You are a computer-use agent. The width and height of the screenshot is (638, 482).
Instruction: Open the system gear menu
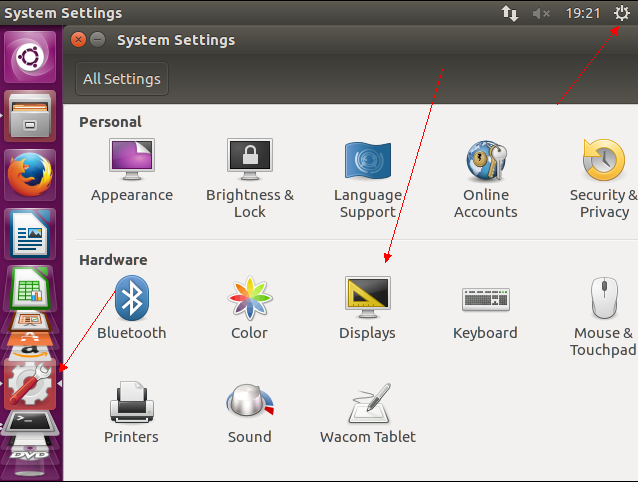tap(621, 13)
